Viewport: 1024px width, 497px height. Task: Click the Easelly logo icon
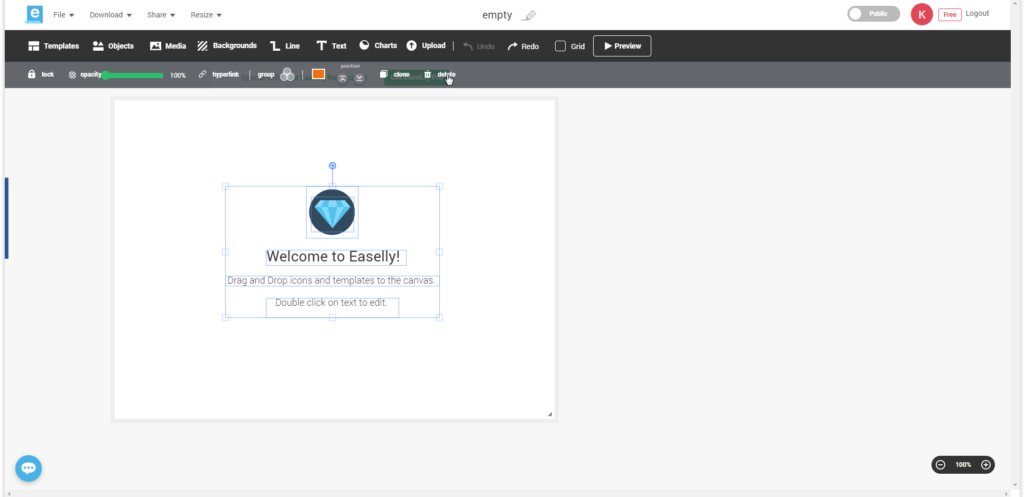click(34, 14)
